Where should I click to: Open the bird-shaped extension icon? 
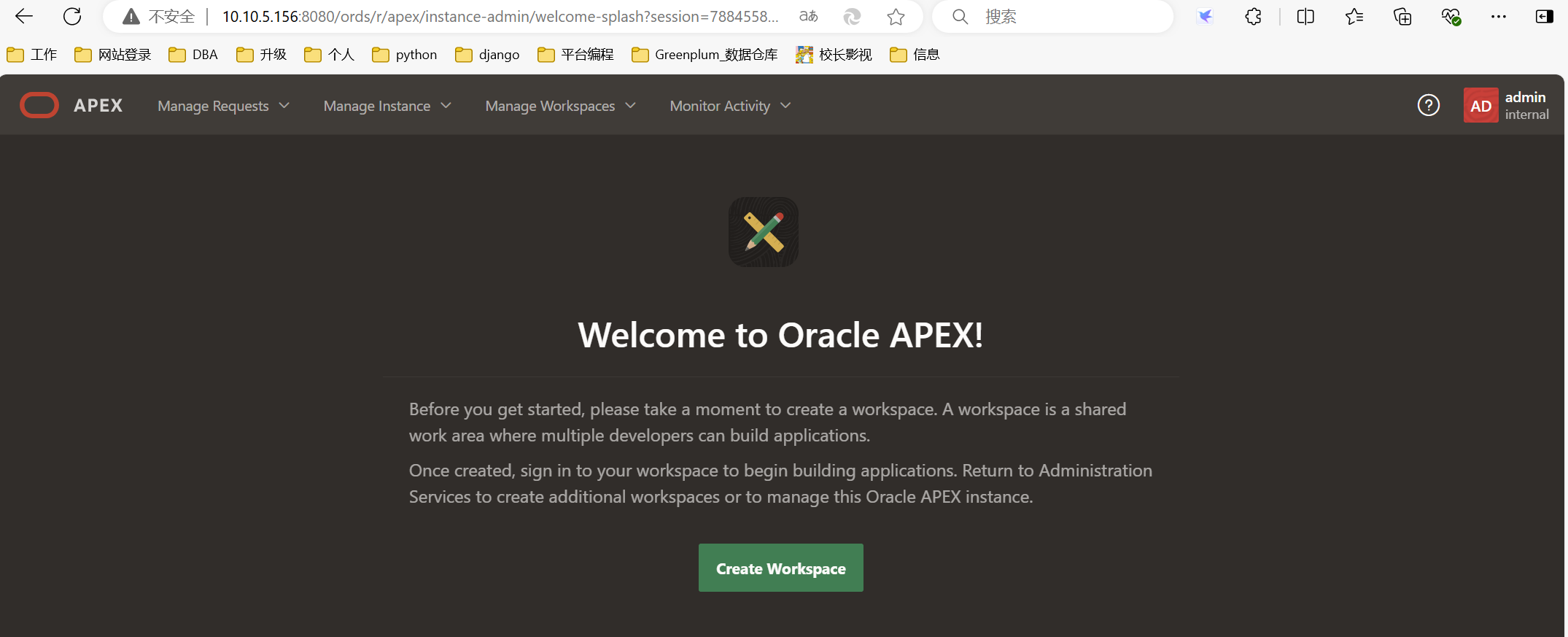[x=1206, y=16]
